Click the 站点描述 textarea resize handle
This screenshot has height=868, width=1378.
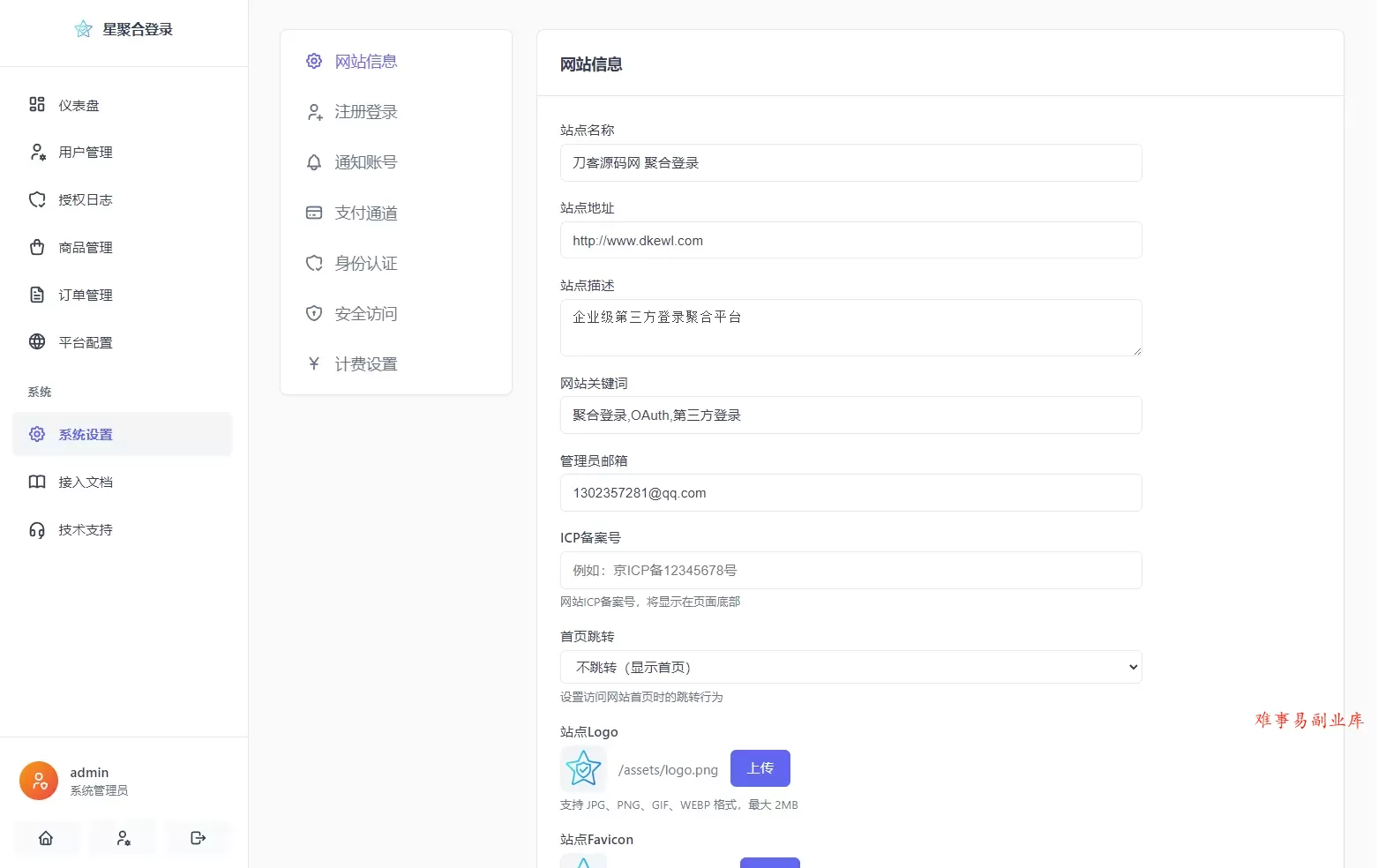(x=1137, y=351)
